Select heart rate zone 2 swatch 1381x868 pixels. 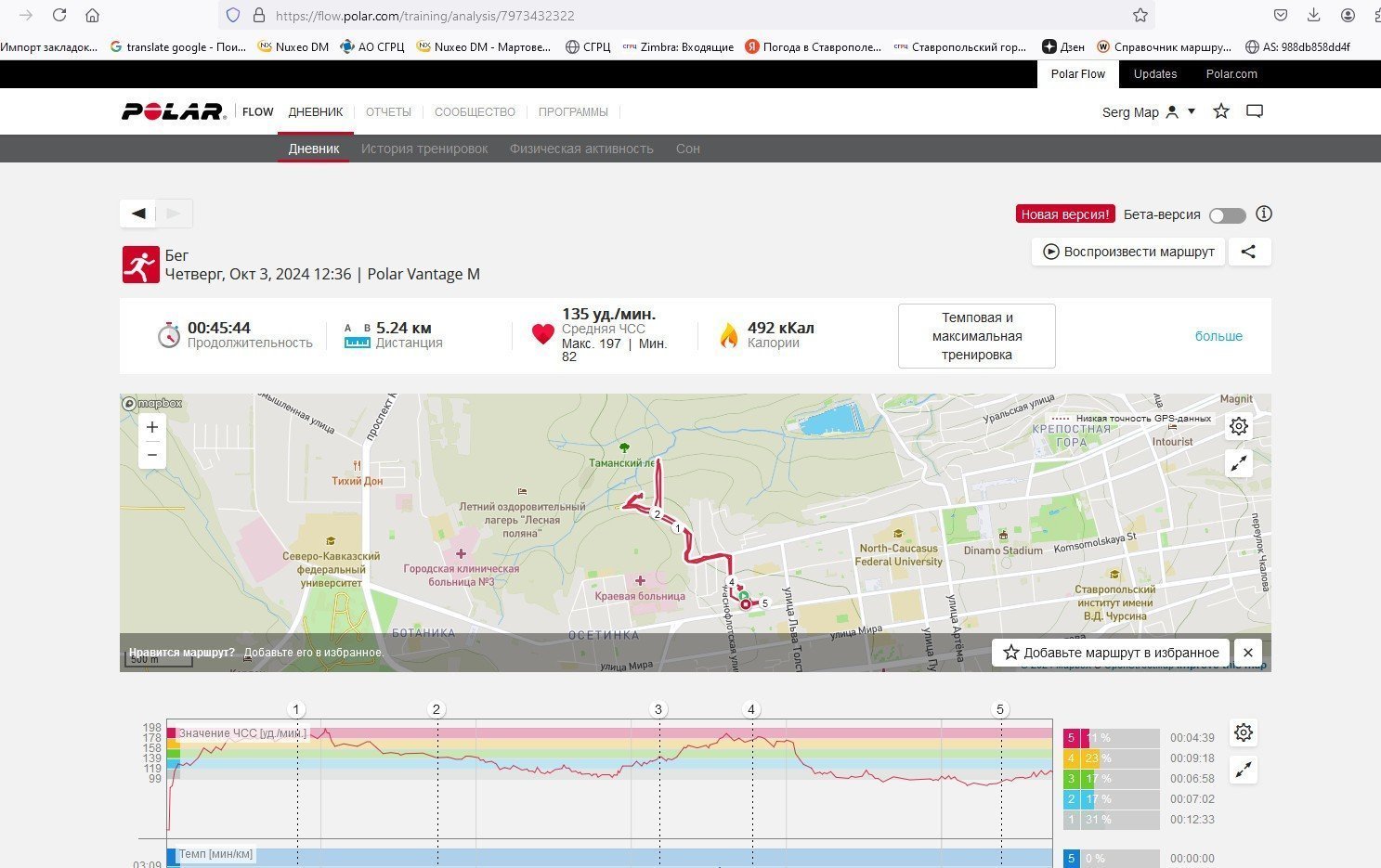point(1071,799)
